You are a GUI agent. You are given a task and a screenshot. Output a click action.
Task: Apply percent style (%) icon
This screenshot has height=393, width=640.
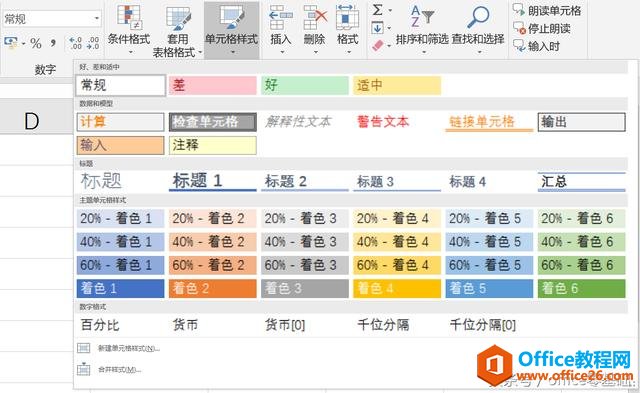(x=36, y=43)
